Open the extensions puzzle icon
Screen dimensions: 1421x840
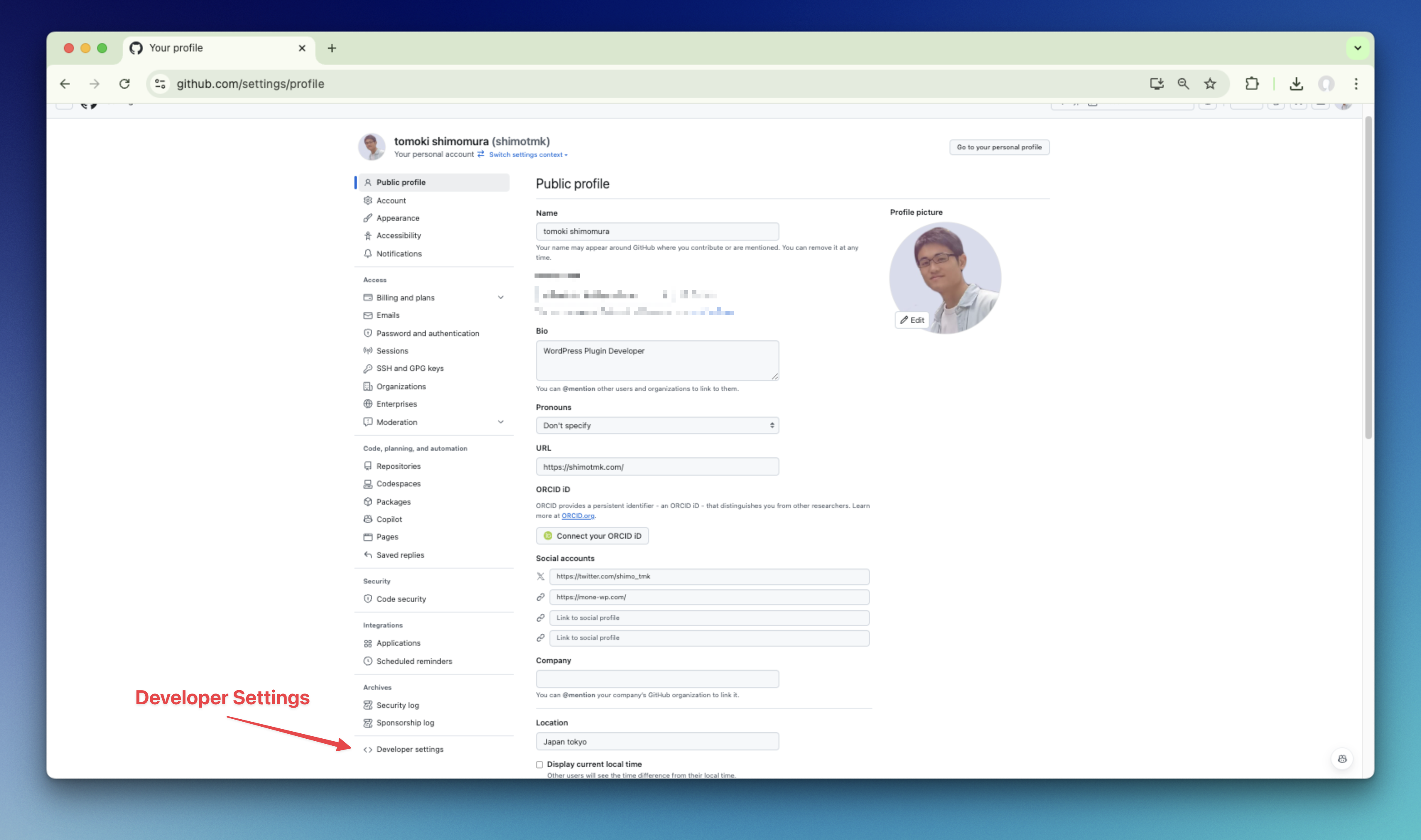click(x=1252, y=84)
